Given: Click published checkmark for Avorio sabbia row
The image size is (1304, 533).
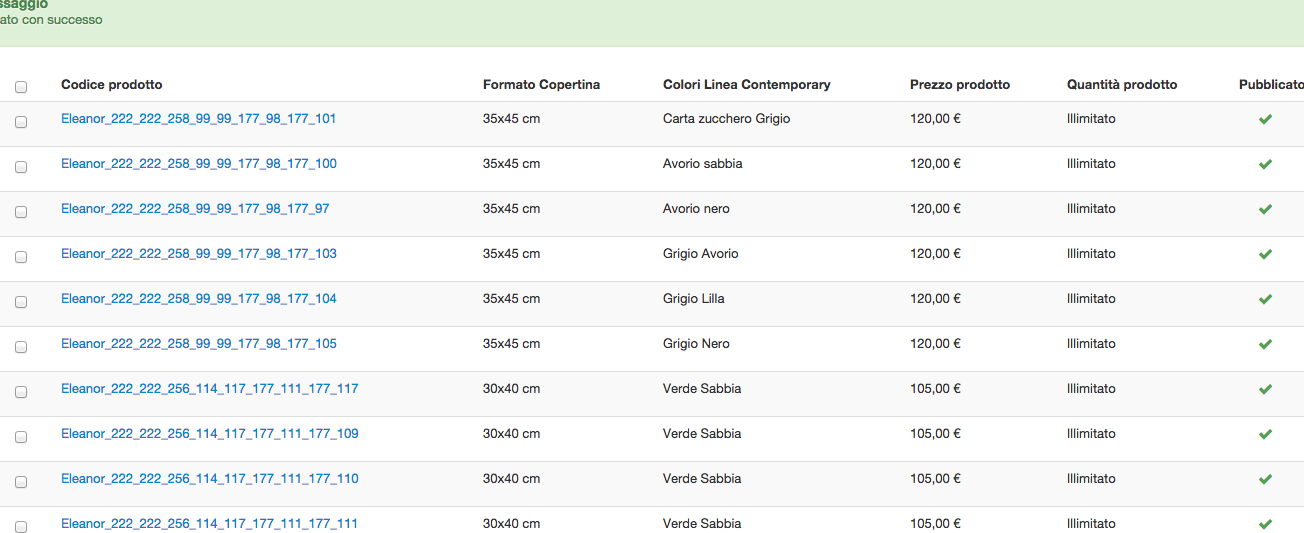Looking at the screenshot, I should tap(1265, 164).
